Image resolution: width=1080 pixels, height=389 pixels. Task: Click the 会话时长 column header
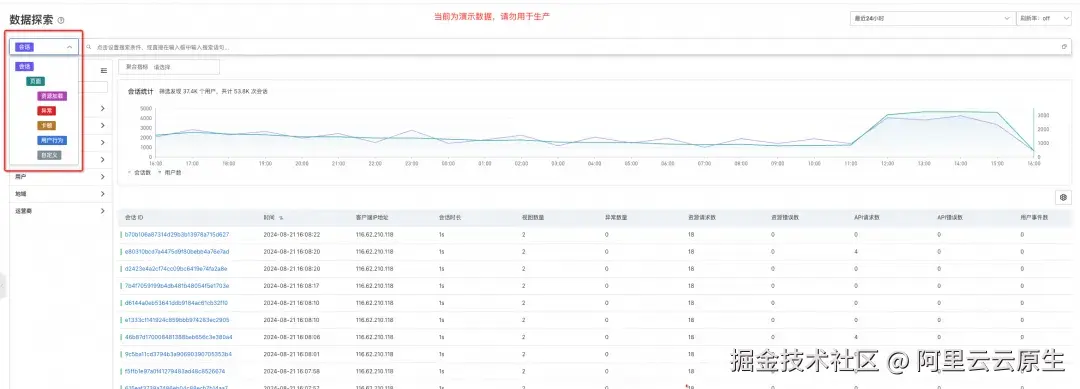click(450, 218)
